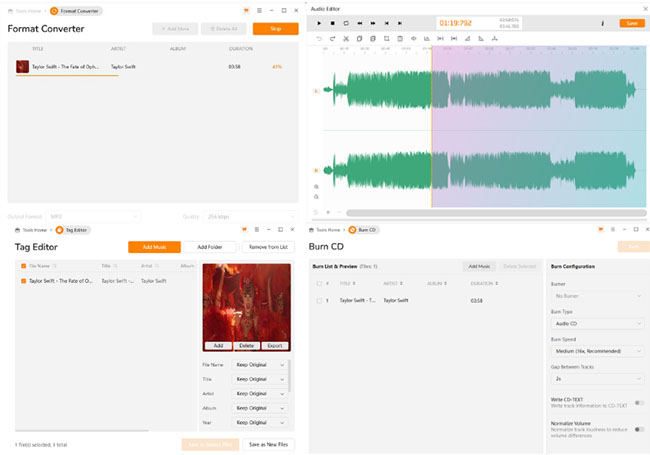Click the volume speaker icon in editing toolbar
Image resolution: width=650 pixels, height=455 pixels.
413,39
